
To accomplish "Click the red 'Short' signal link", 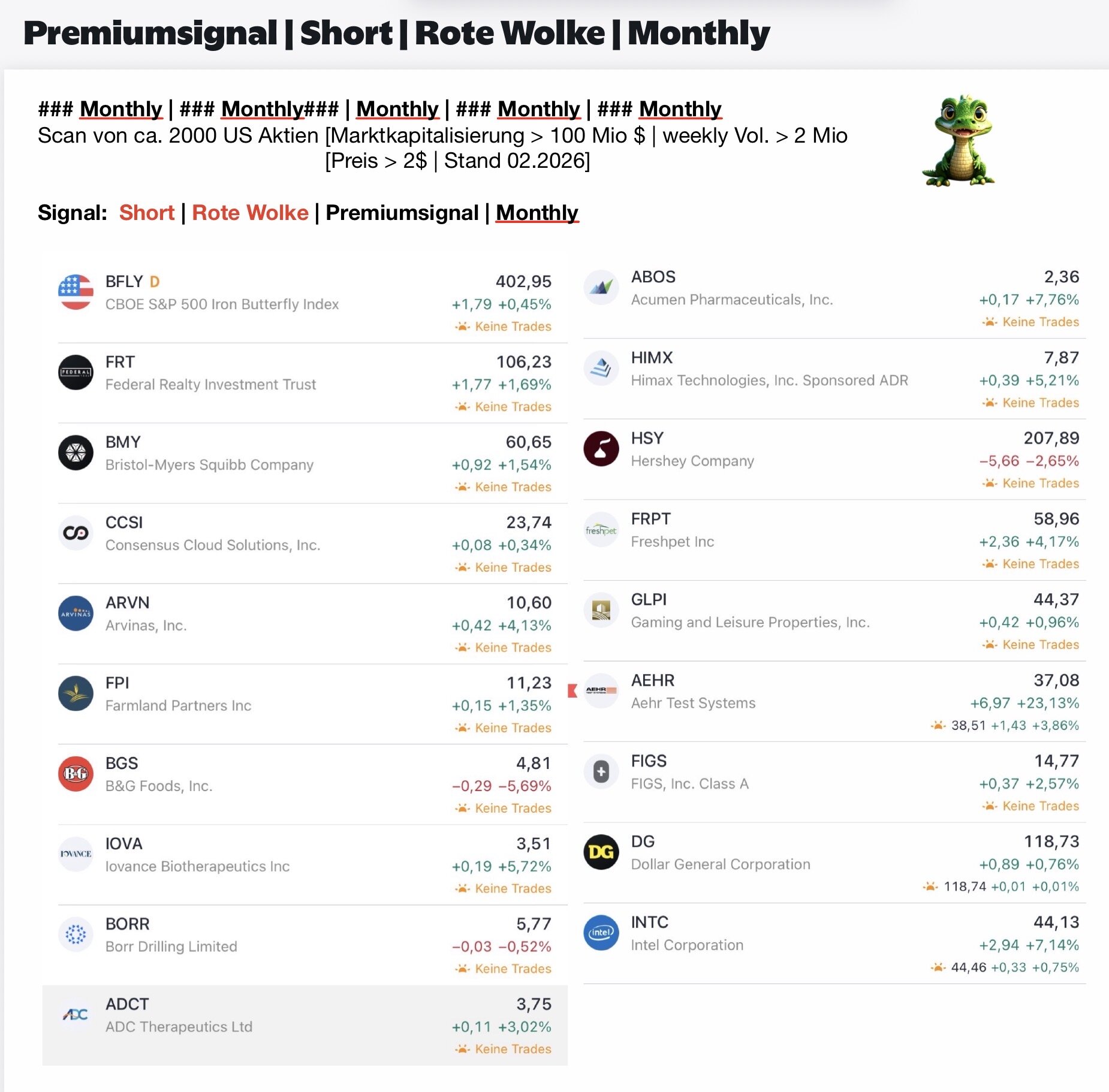I will click(x=146, y=213).
